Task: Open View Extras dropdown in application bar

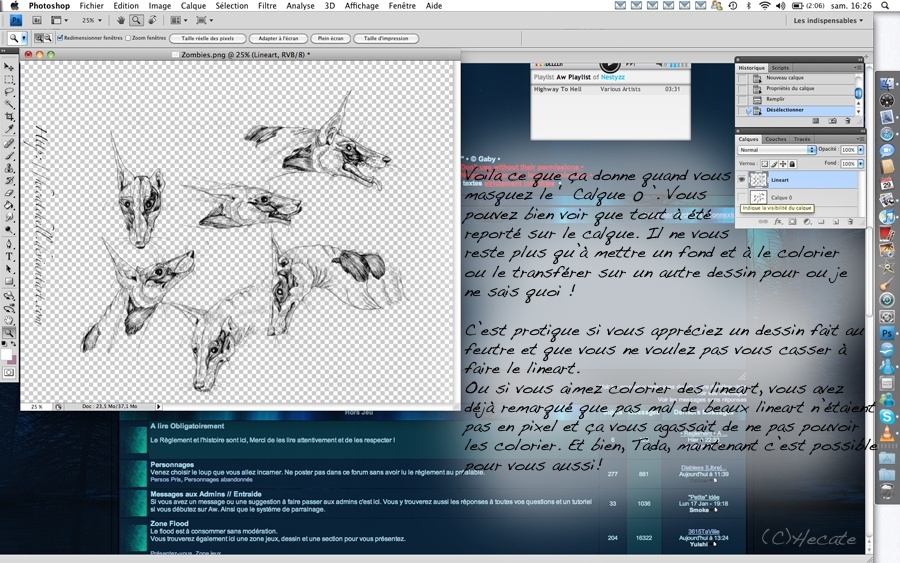Action: 59,20
